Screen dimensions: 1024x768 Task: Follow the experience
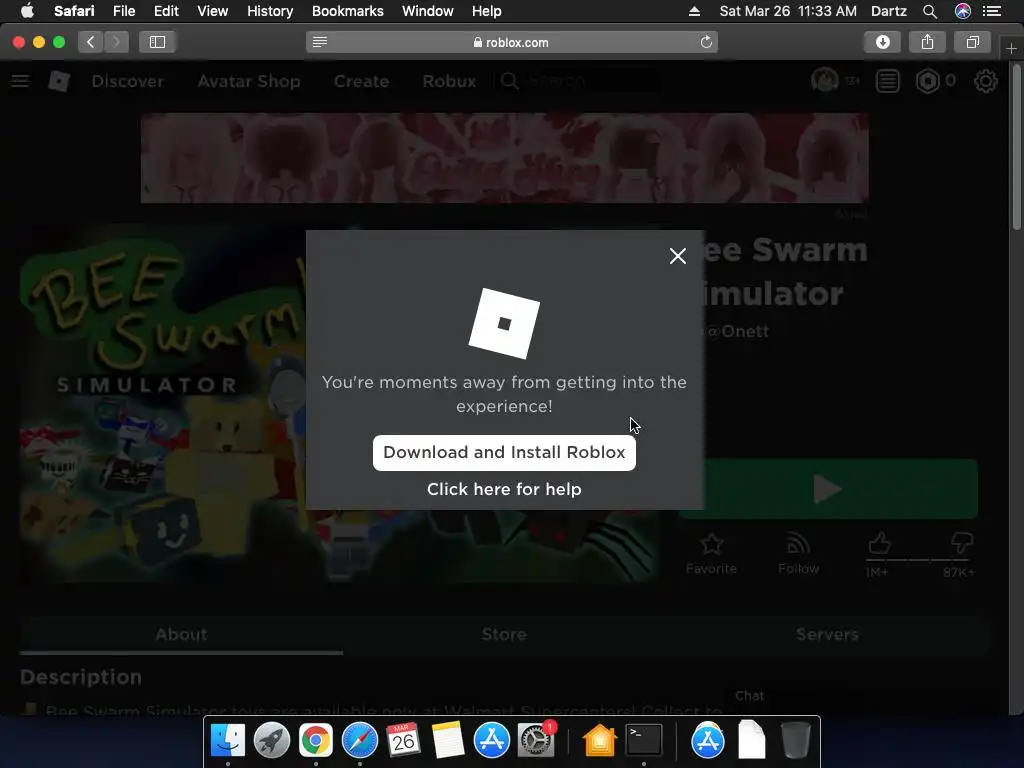(798, 552)
